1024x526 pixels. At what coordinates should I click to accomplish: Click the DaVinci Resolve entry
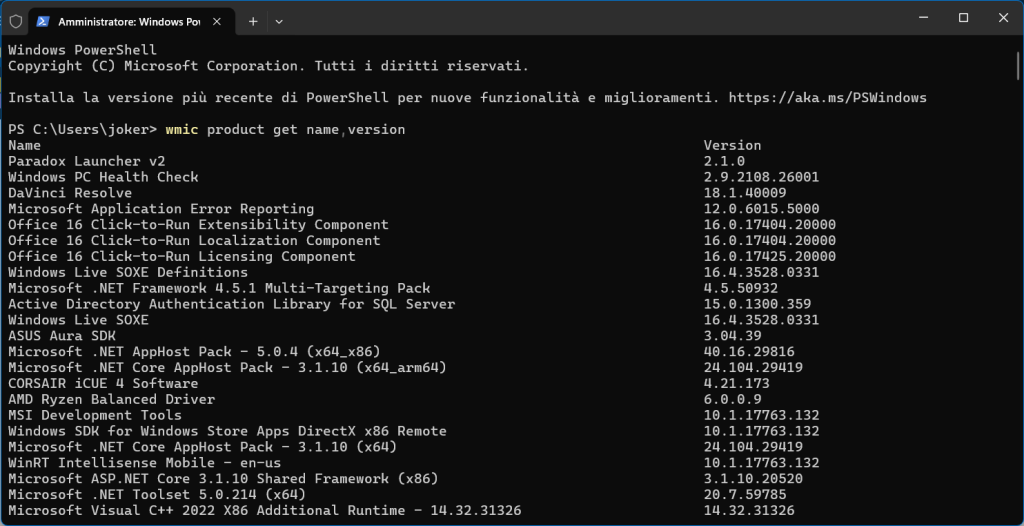click(70, 193)
